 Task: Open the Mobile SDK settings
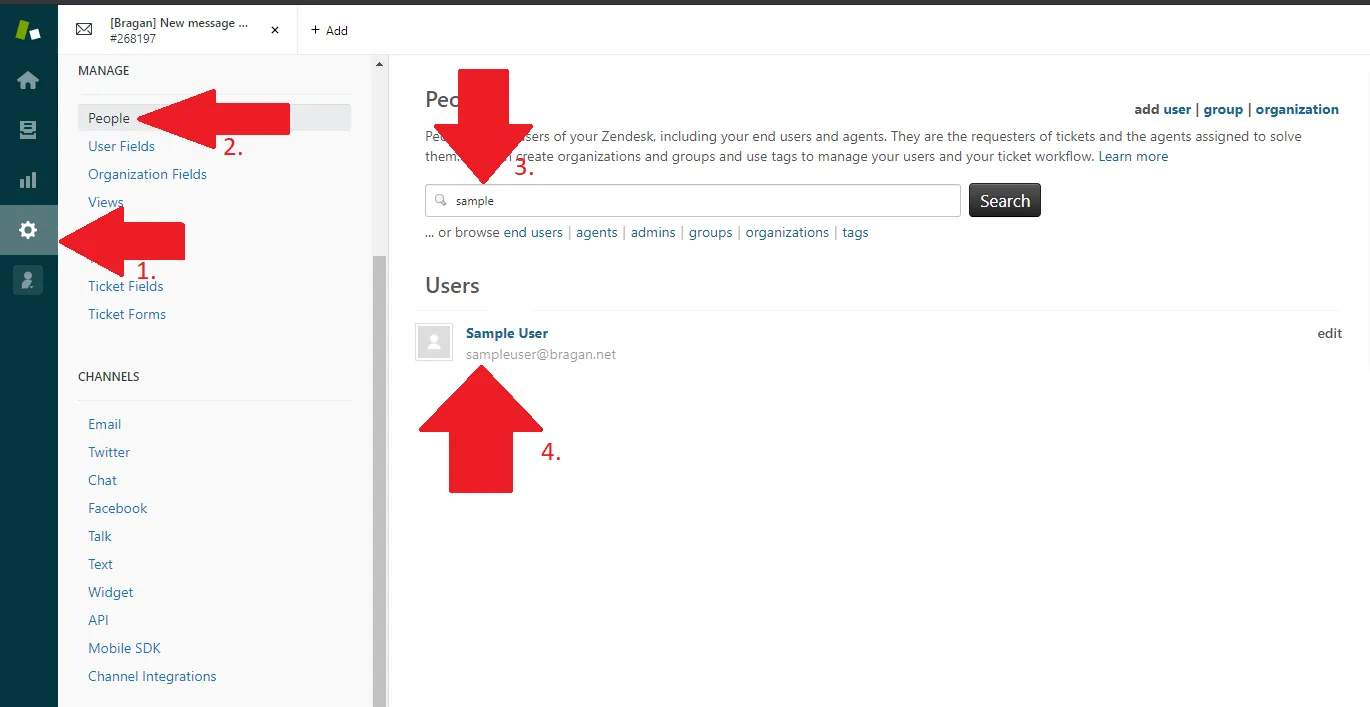coord(124,648)
